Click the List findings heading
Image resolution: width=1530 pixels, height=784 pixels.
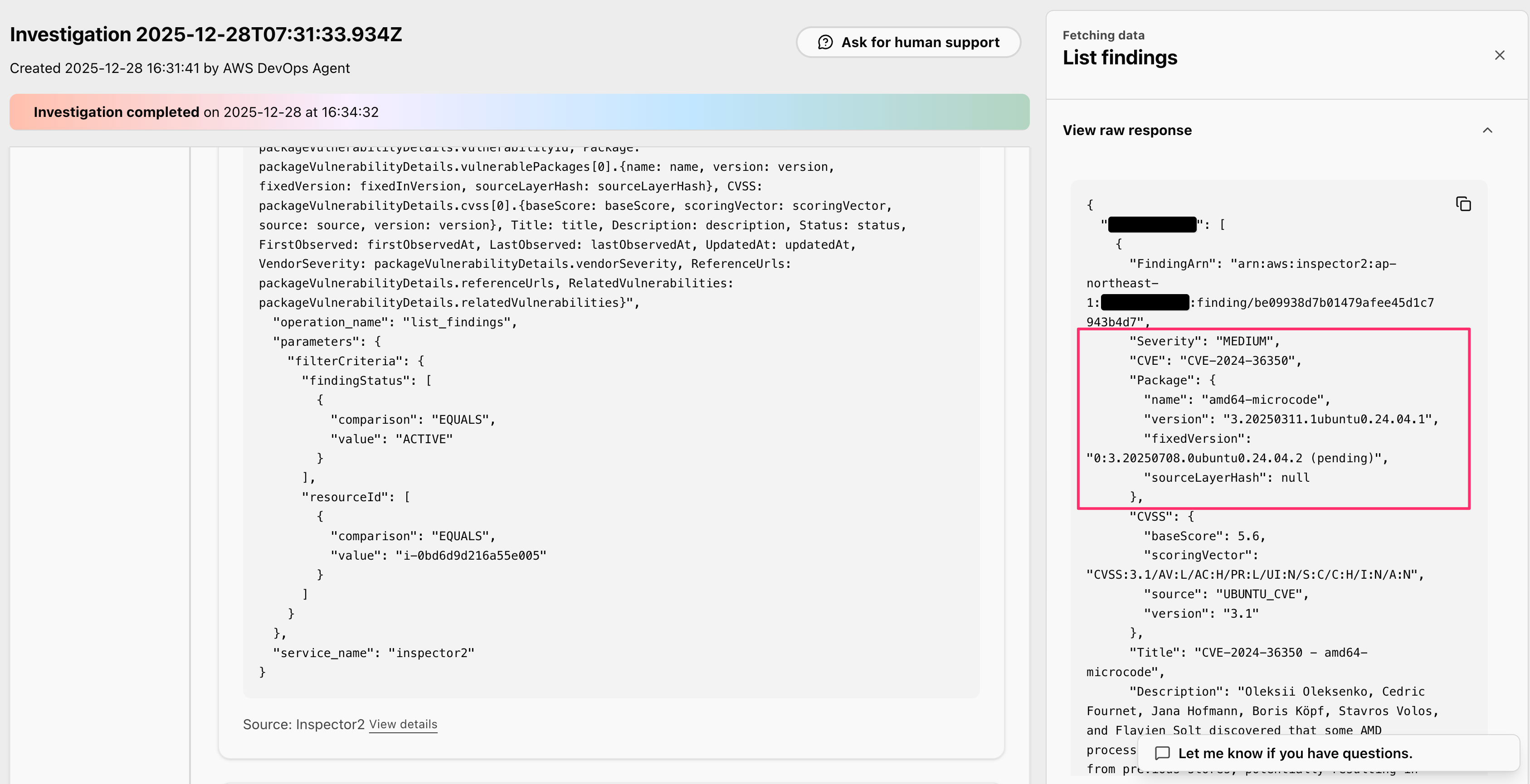pyautogui.click(x=1120, y=58)
